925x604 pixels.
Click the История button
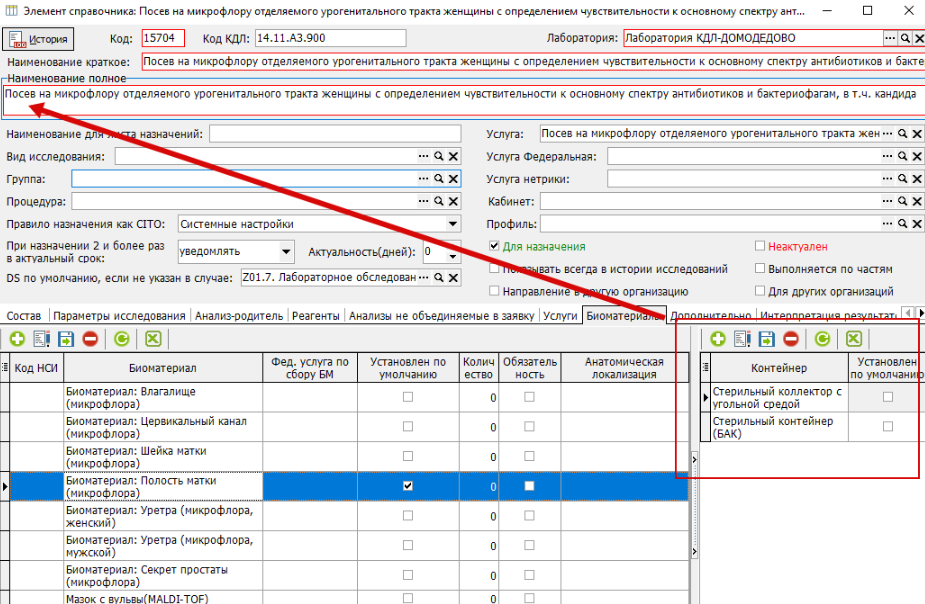click(x=39, y=39)
